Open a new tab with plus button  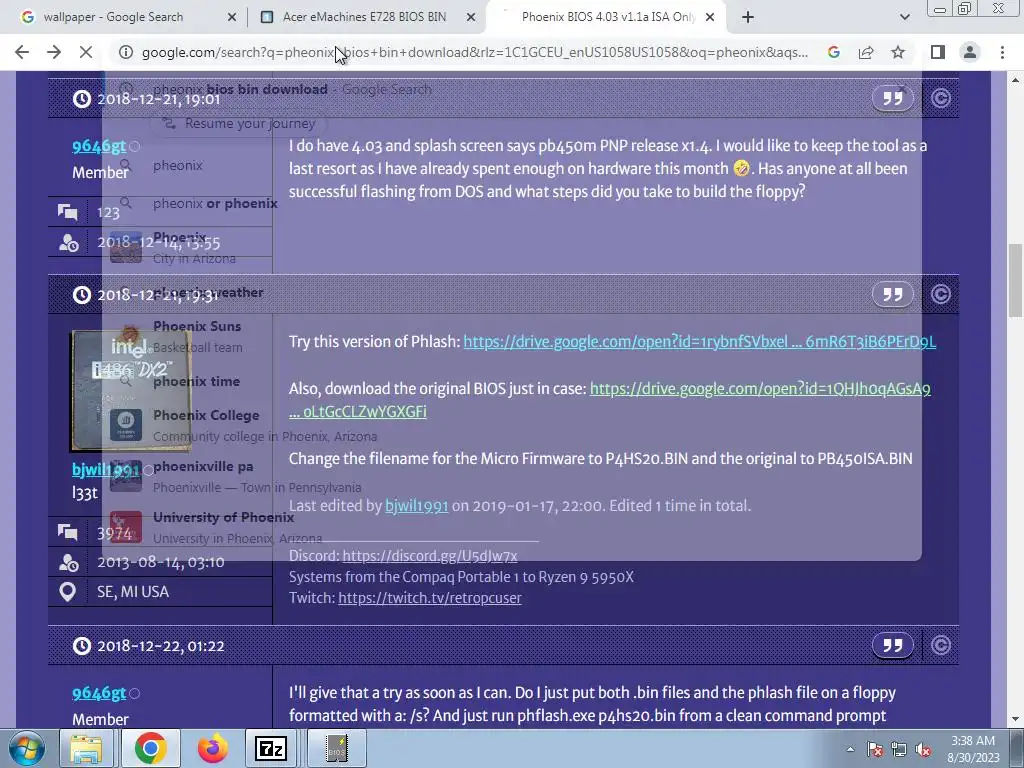click(x=748, y=18)
